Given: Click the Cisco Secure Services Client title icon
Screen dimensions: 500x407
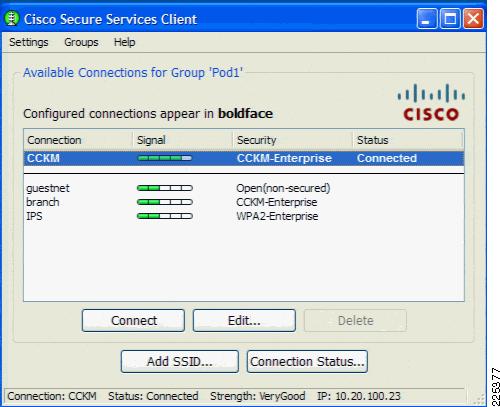Looking at the screenshot, I should coord(12,18).
